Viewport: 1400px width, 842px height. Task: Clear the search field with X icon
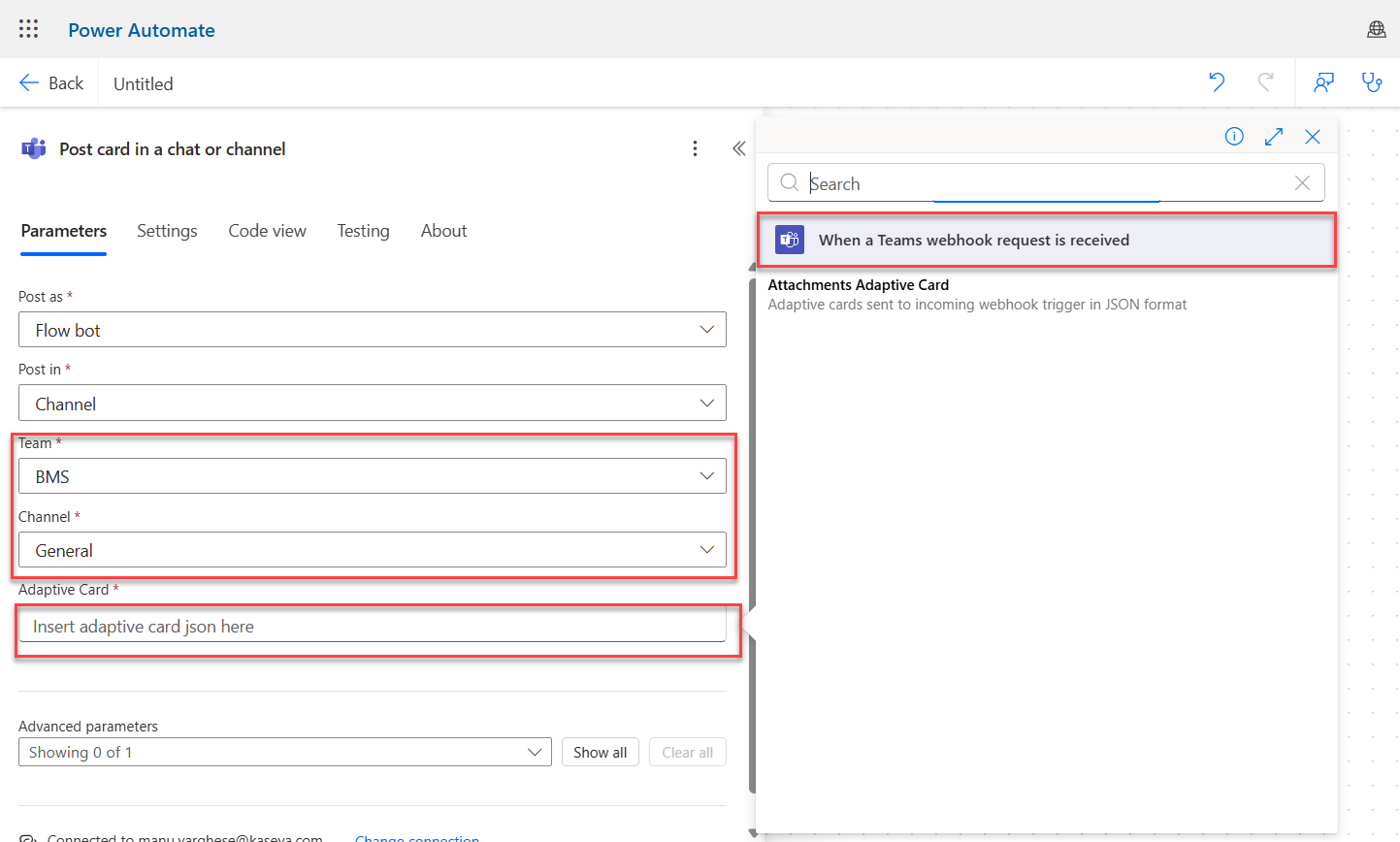1303,183
